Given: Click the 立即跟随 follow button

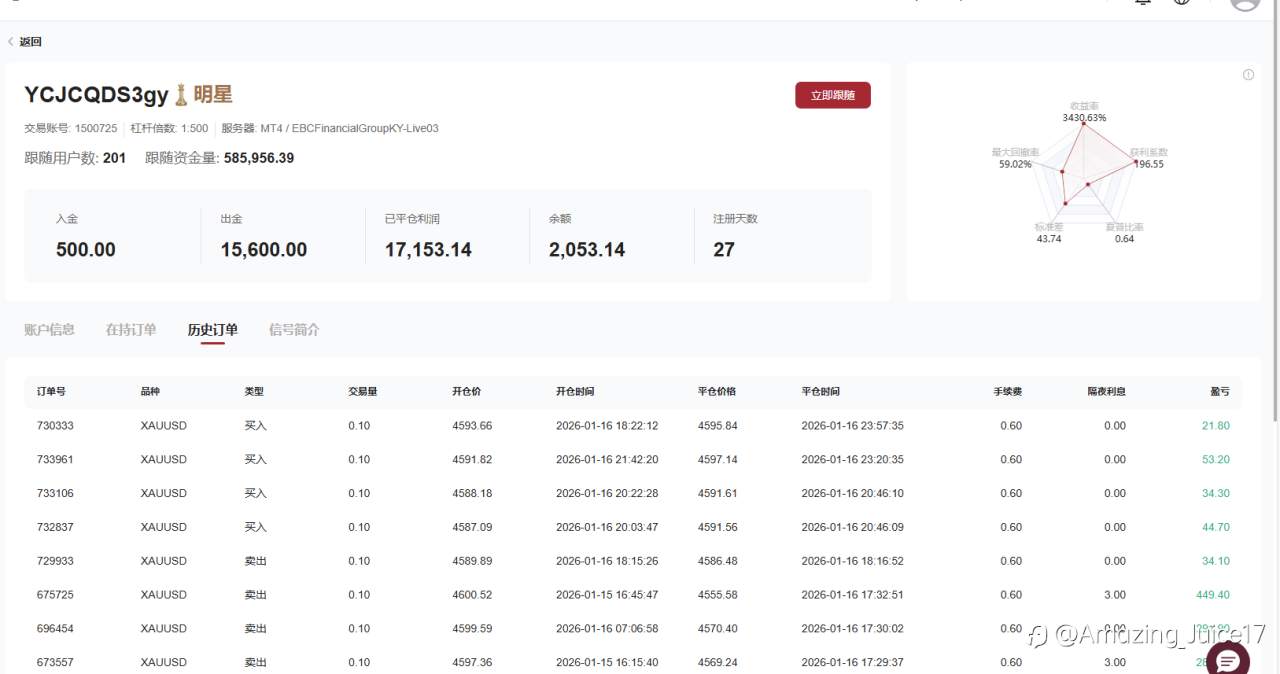Looking at the screenshot, I should [x=833, y=95].
